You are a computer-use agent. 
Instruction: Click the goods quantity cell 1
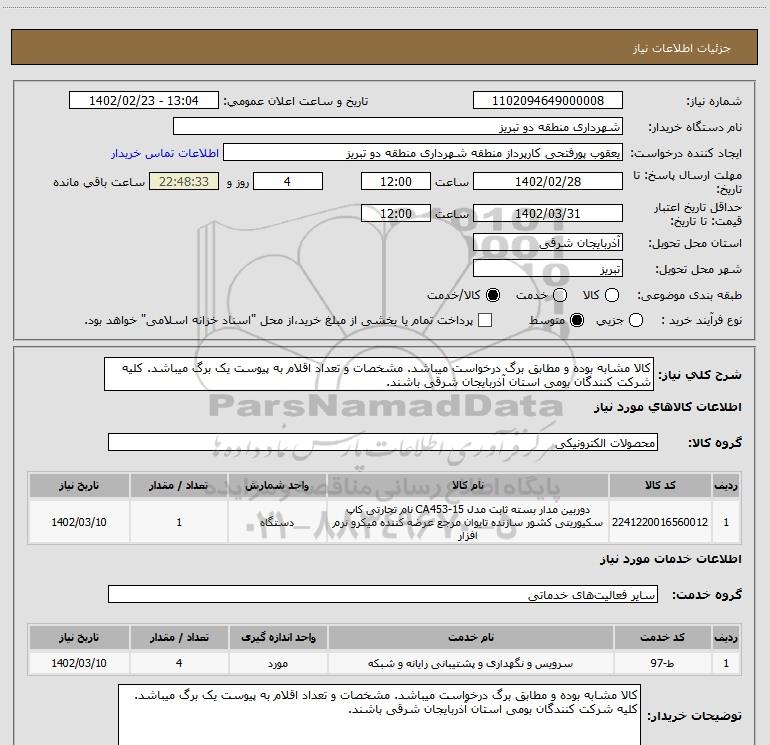point(179,522)
